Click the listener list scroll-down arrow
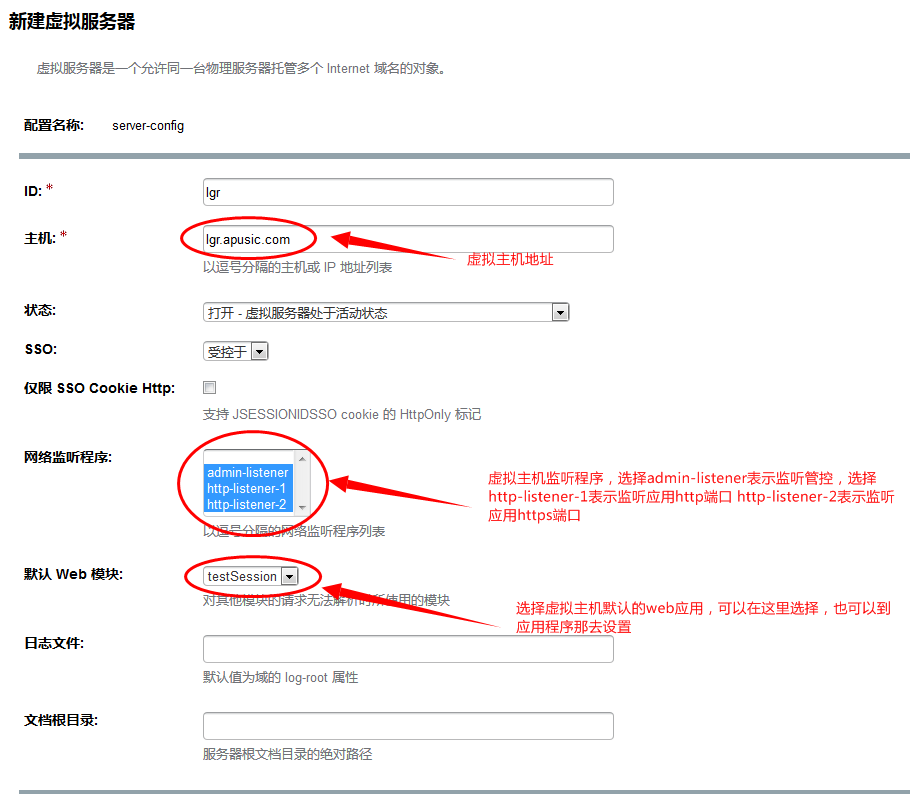Viewport: 910px width, 794px height. pos(301,506)
